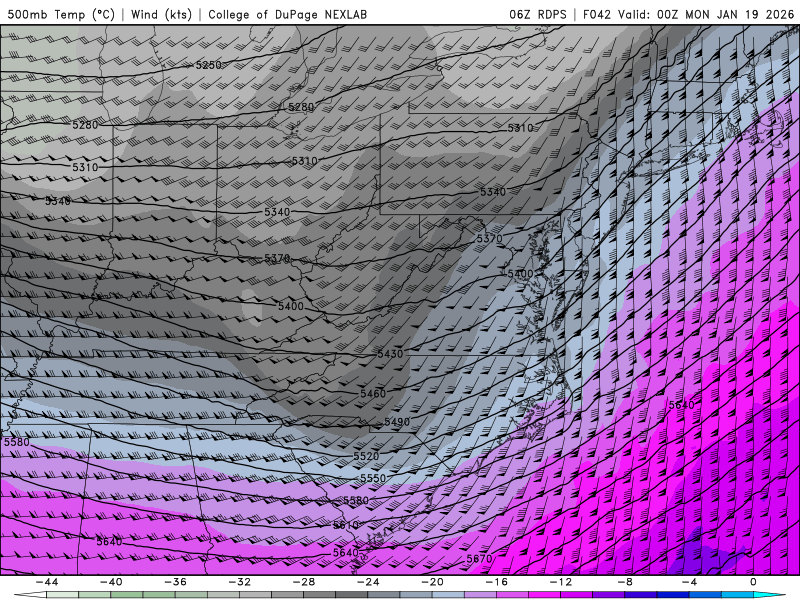
Task: Click the "06Z RDPS" model label
Action: (538, 14)
